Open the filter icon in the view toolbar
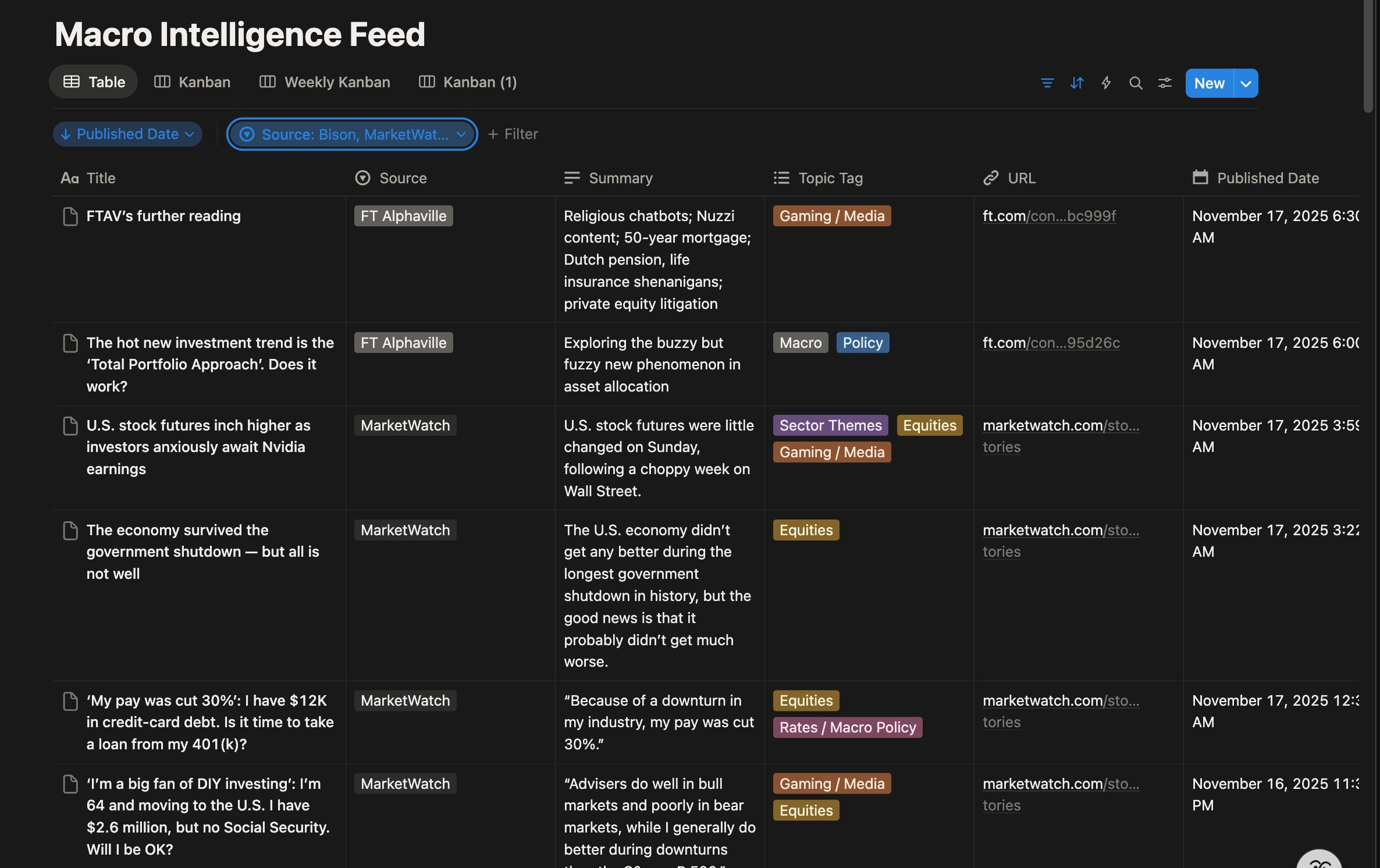 tap(1047, 83)
